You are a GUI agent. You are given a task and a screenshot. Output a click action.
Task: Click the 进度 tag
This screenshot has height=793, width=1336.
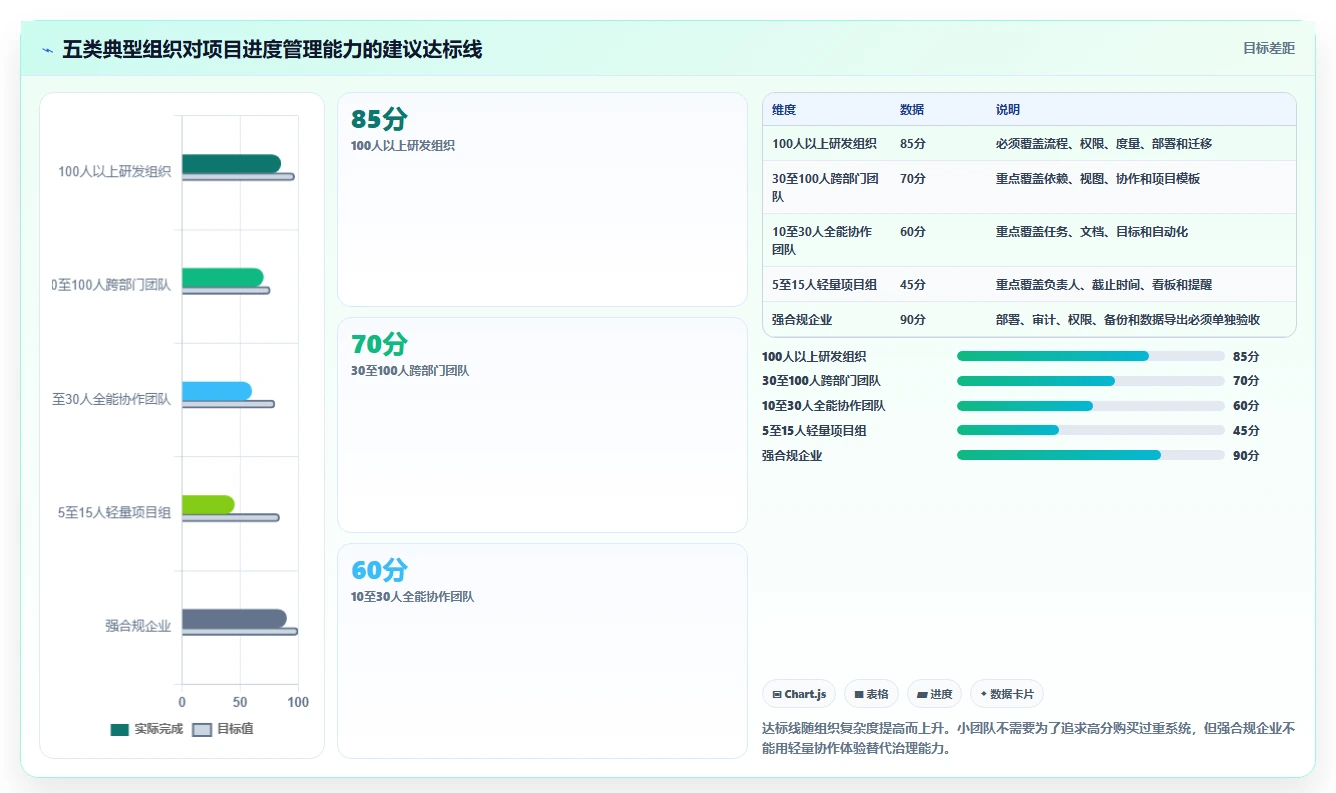[x=935, y=694]
